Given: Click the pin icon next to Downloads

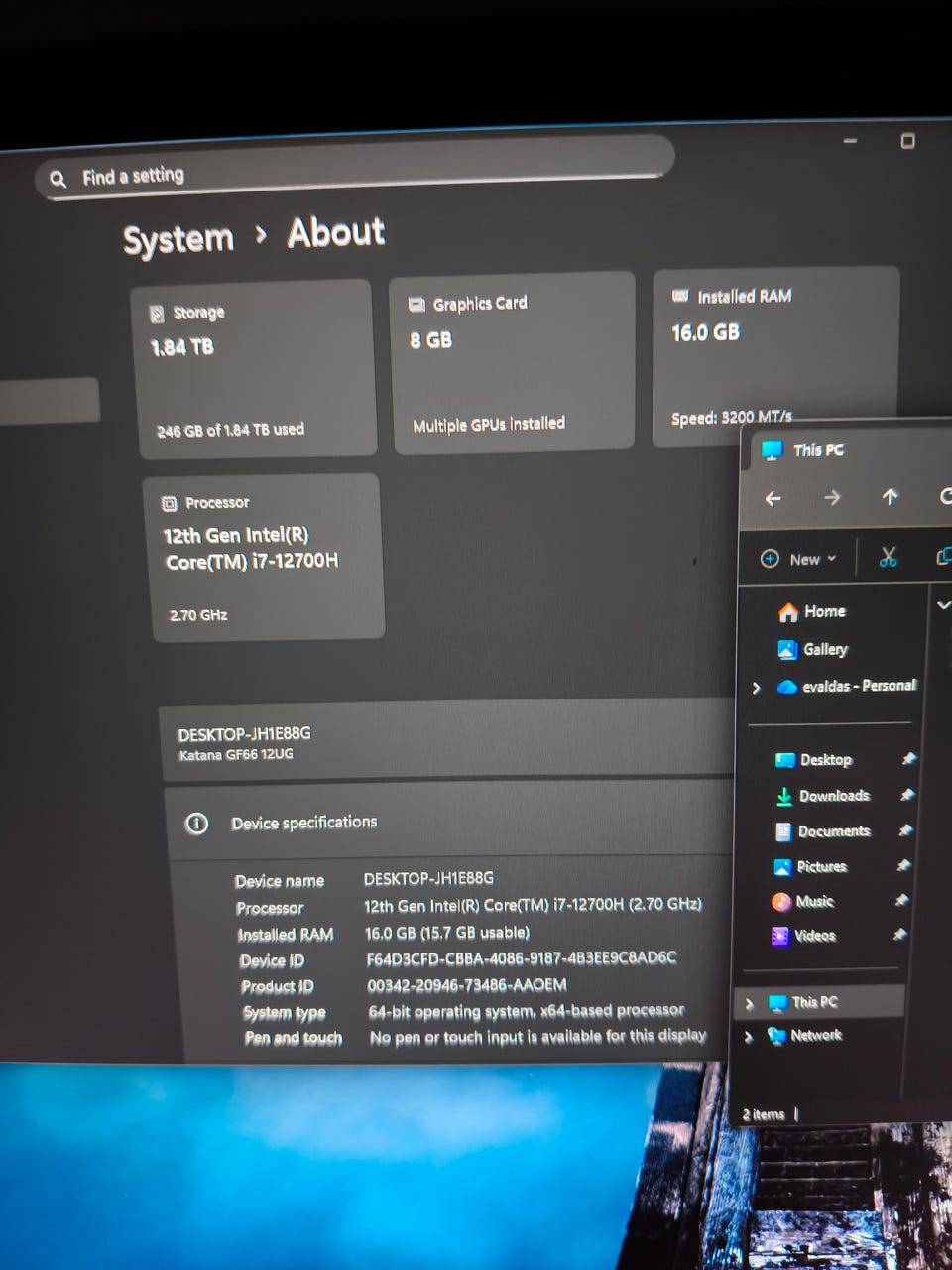Looking at the screenshot, I should tap(906, 795).
